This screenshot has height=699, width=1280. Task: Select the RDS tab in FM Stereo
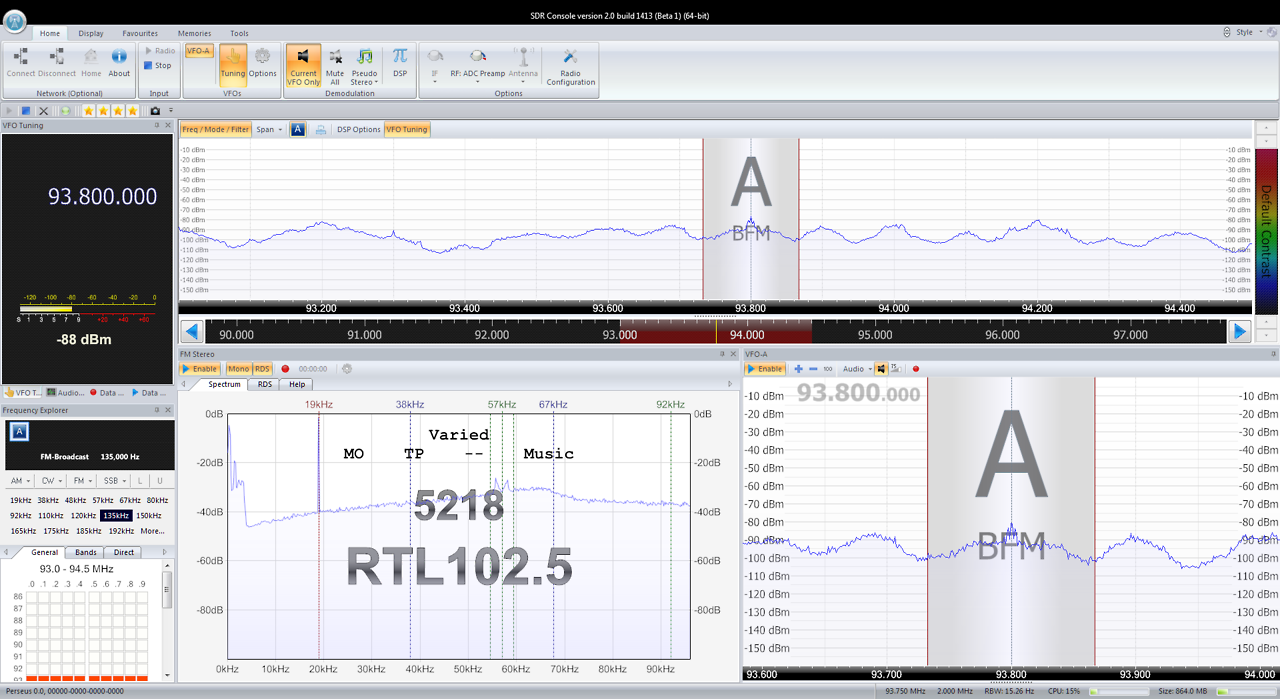265,384
